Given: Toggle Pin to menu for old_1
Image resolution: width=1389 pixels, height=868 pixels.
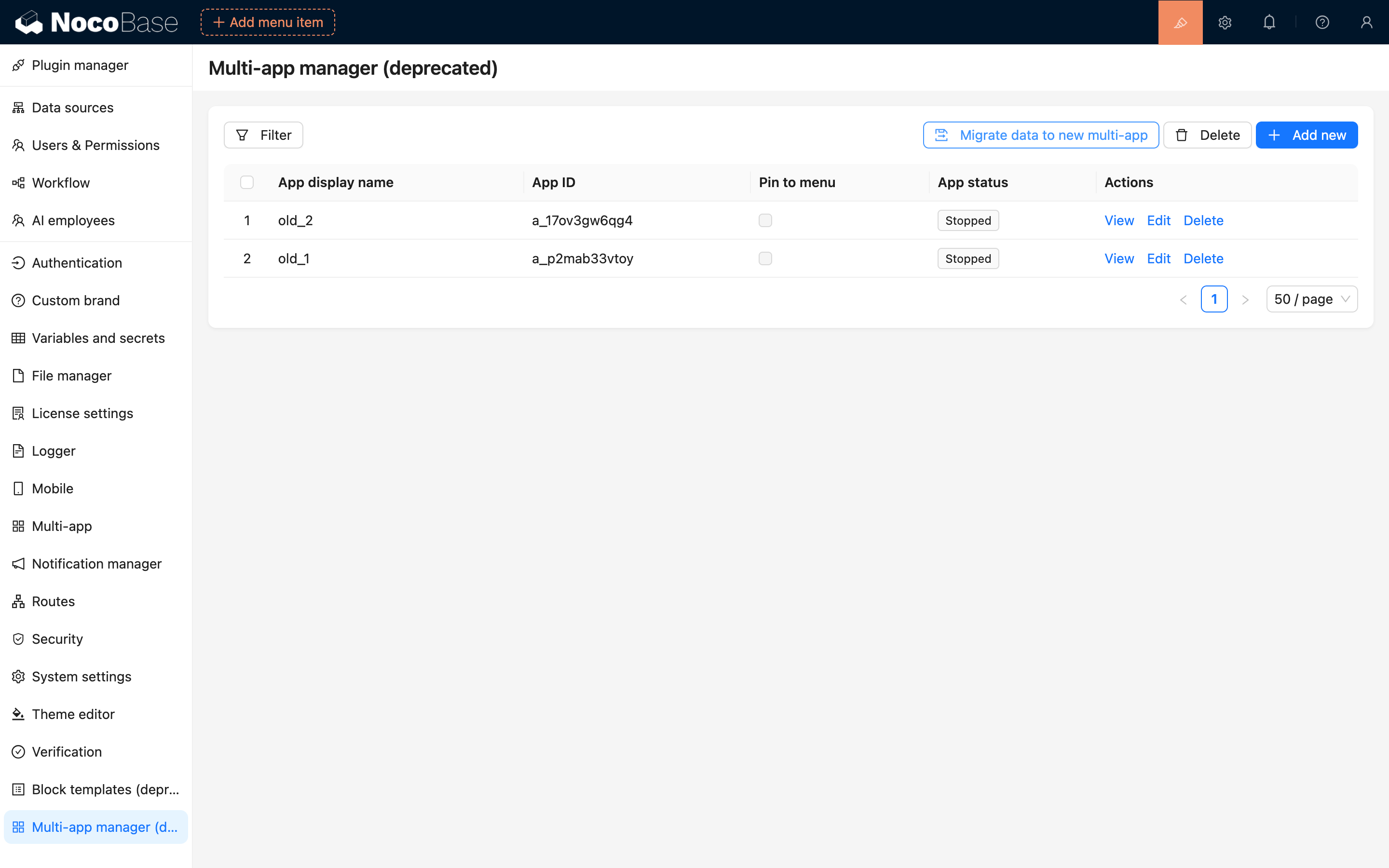Looking at the screenshot, I should click(x=765, y=258).
